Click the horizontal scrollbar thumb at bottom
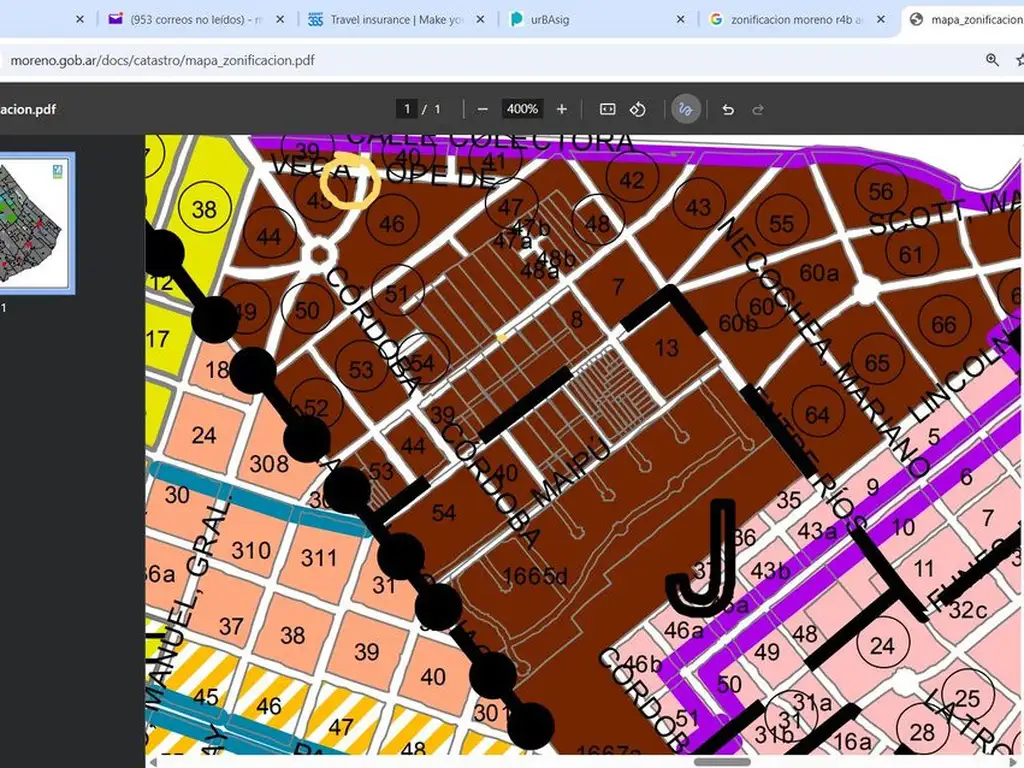Image resolution: width=1024 pixels, height=768 pixels. tap(722, 762)
